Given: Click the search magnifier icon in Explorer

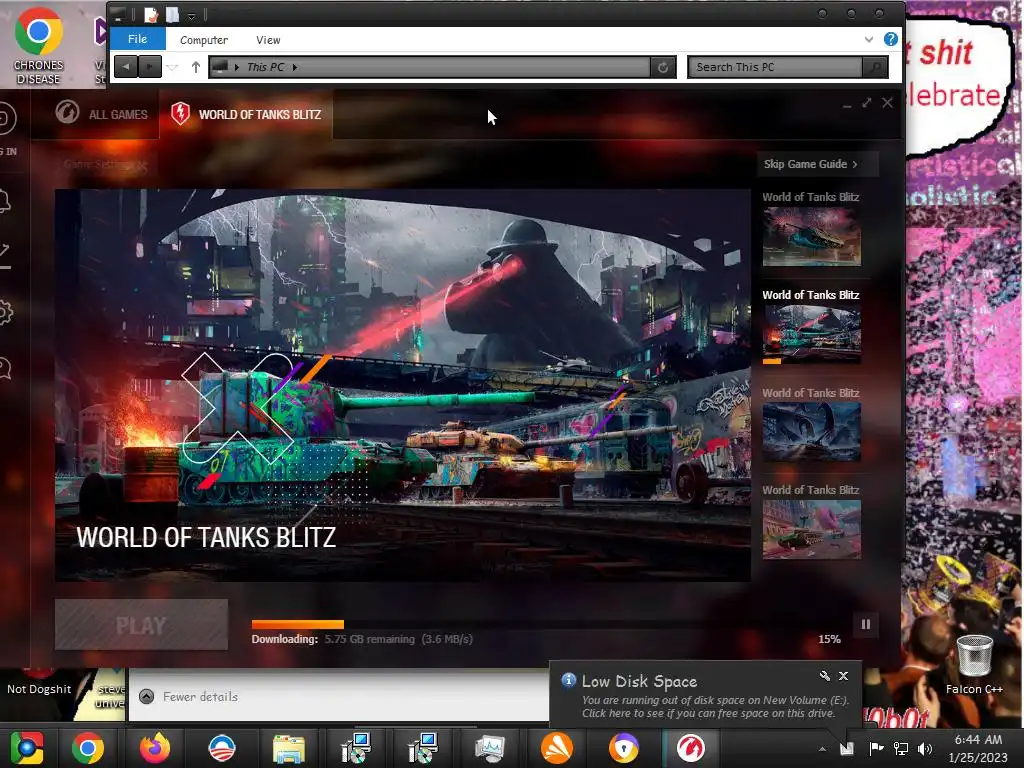Looking at the screenshot, I should click(x=875, y=67).
